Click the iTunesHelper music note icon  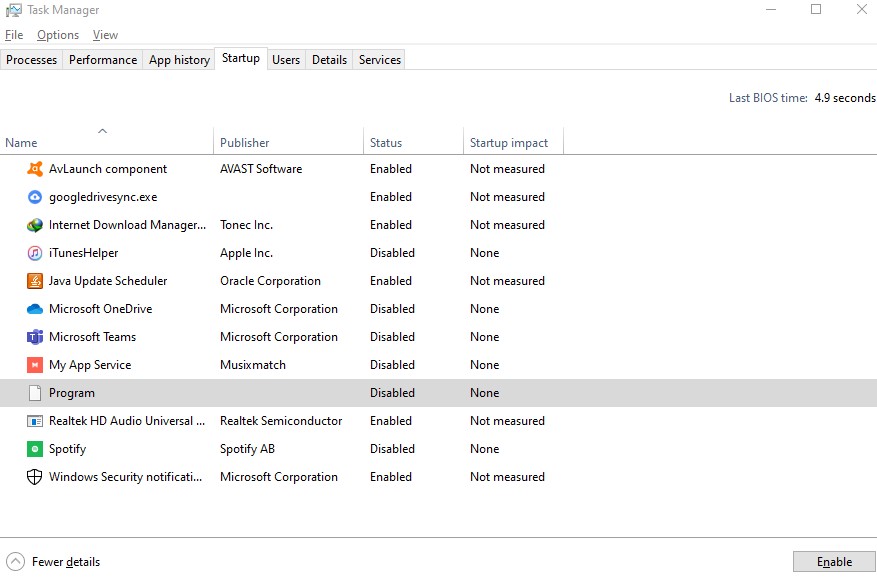point(35,253)
